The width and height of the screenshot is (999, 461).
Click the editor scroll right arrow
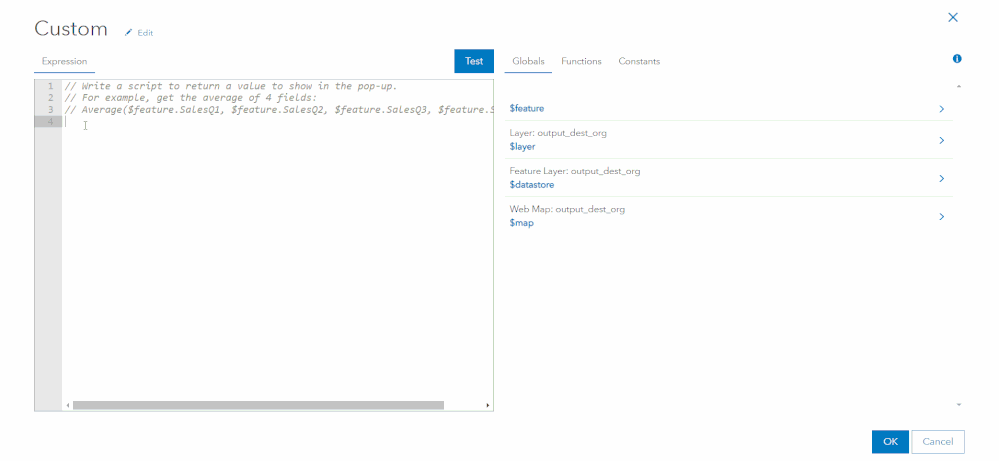488,405
